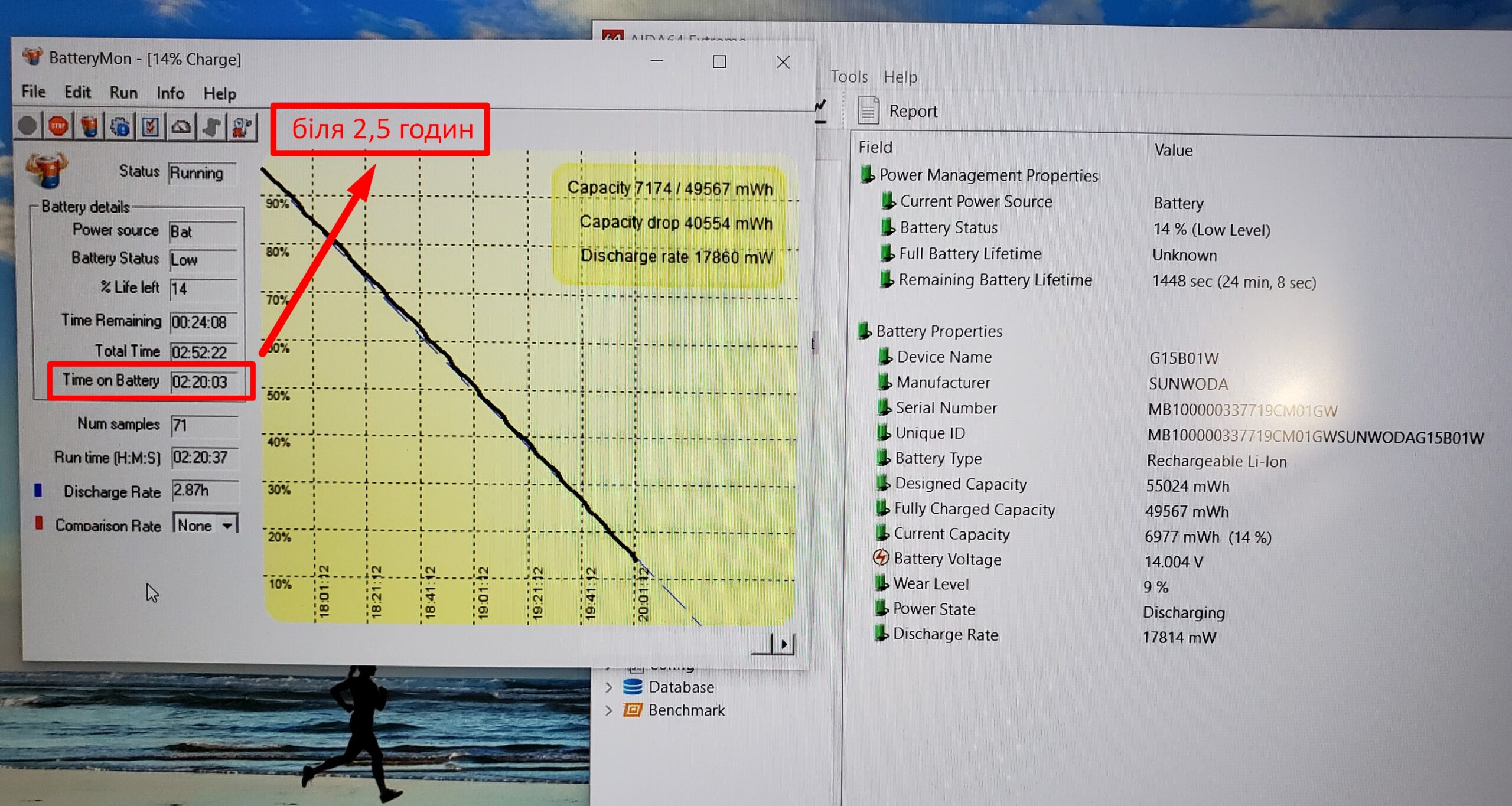Image resolution: width=1512 pixels, height=806 pixels.
Task: Open the Tools menu in AIDA64
Action: [x=849, y=77]
